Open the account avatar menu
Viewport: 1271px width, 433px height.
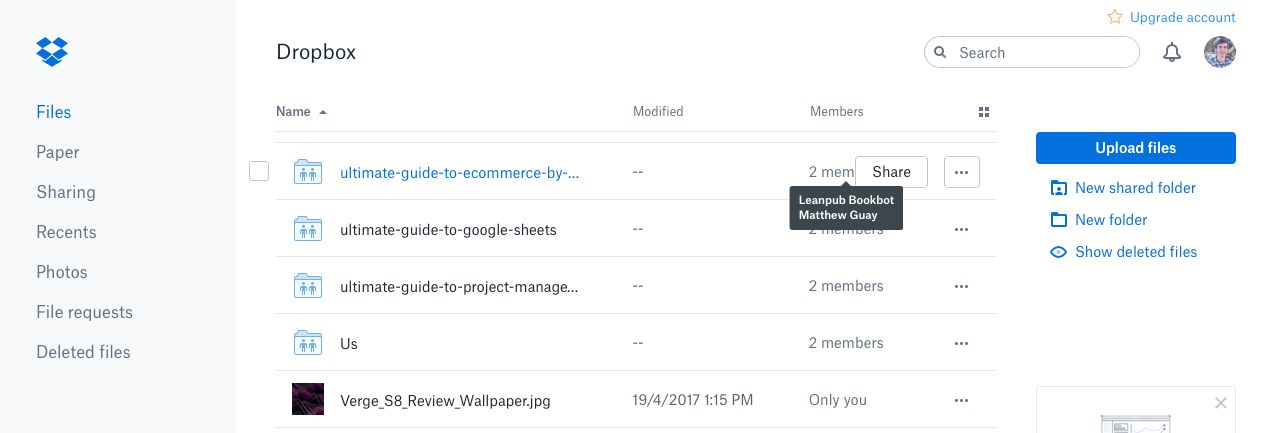1220,53
